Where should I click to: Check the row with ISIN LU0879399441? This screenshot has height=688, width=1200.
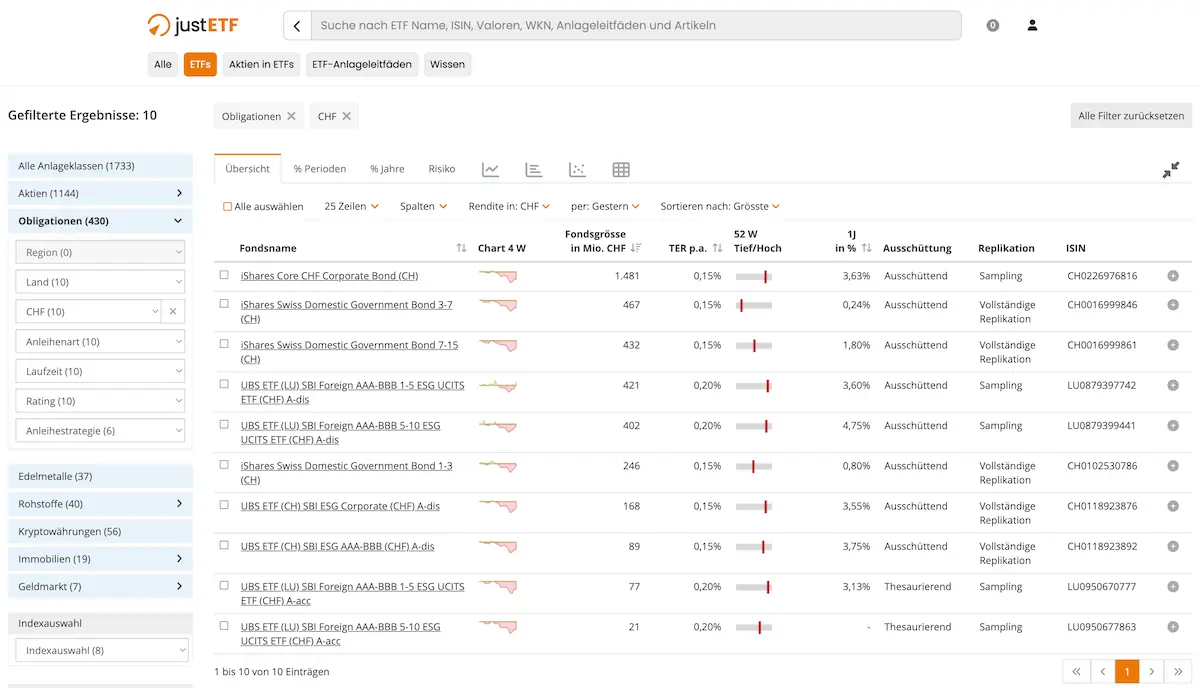[x=224, y=424]
